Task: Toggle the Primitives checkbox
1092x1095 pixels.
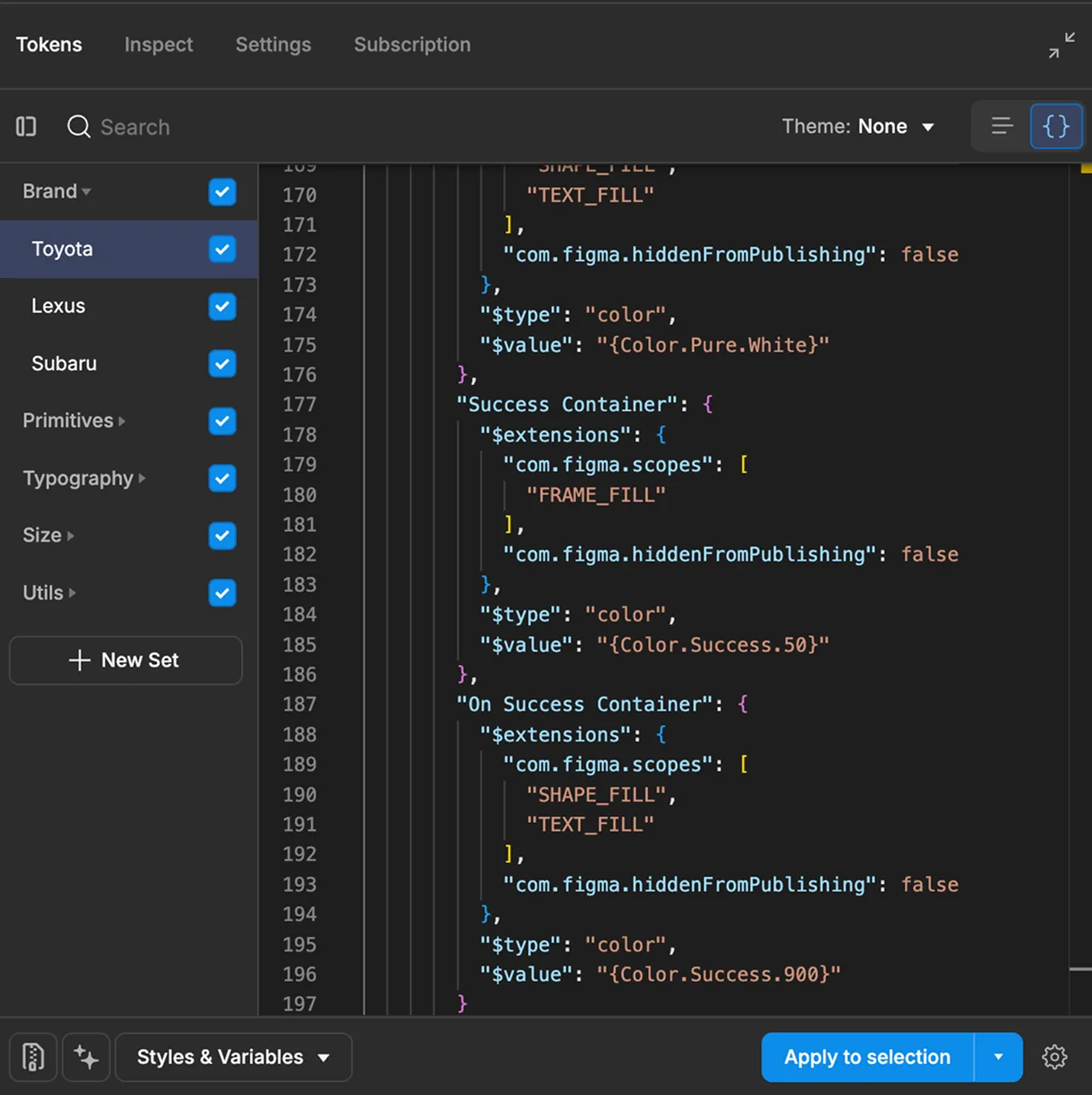Action: (x=222, y=421)
